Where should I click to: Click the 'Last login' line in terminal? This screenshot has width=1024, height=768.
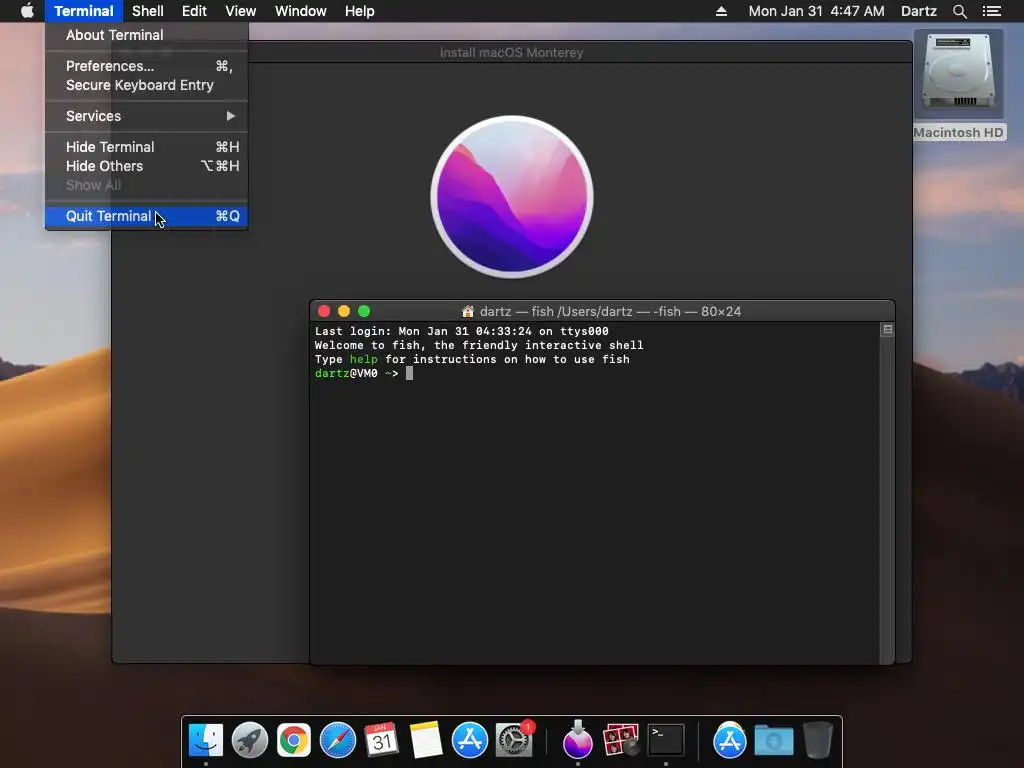[x=462, y=331]
